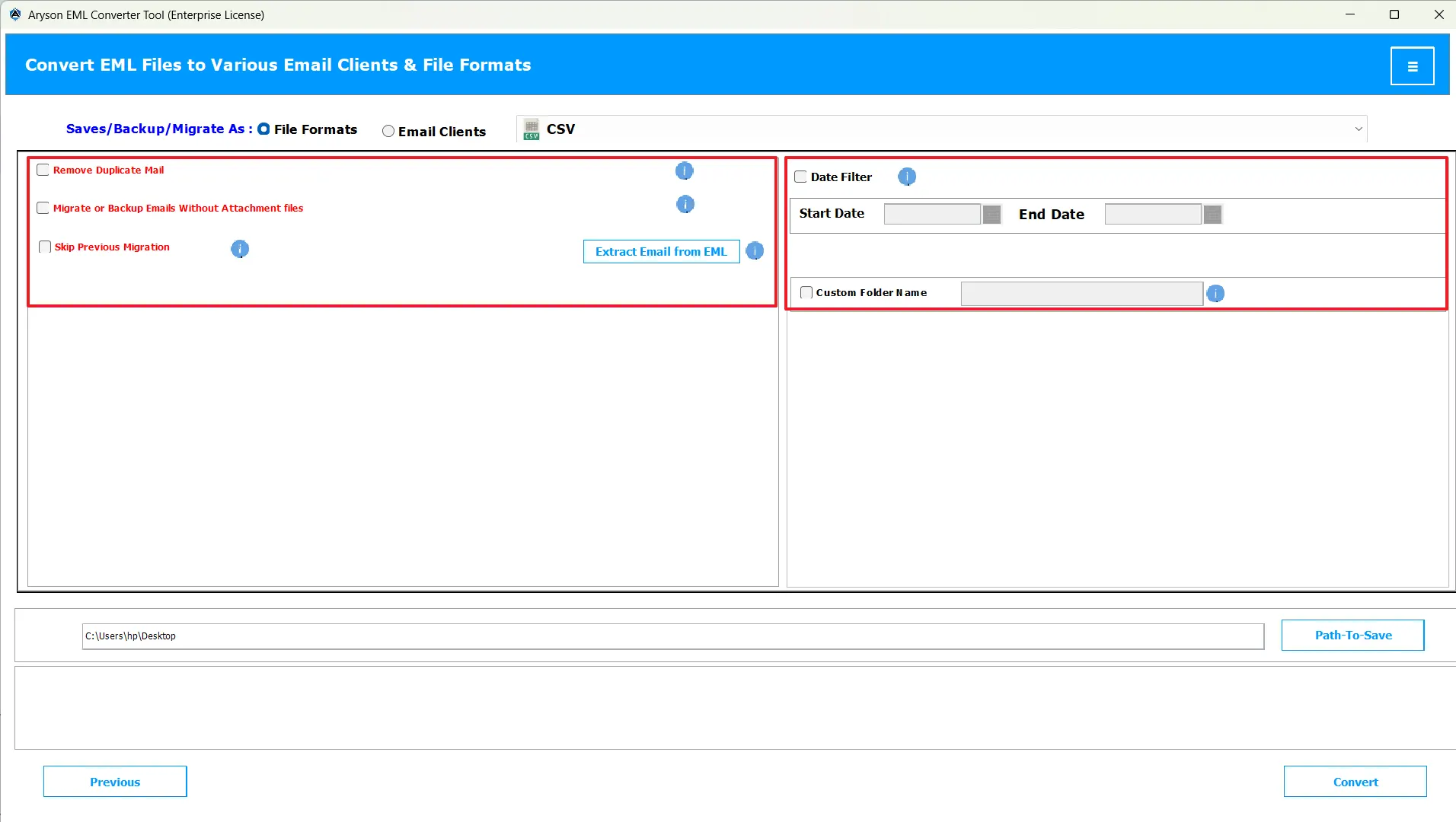This screenshot has height=822, width=1456.
Task: Start conversion with the Convert button
Action: (x=1355, y=782)
